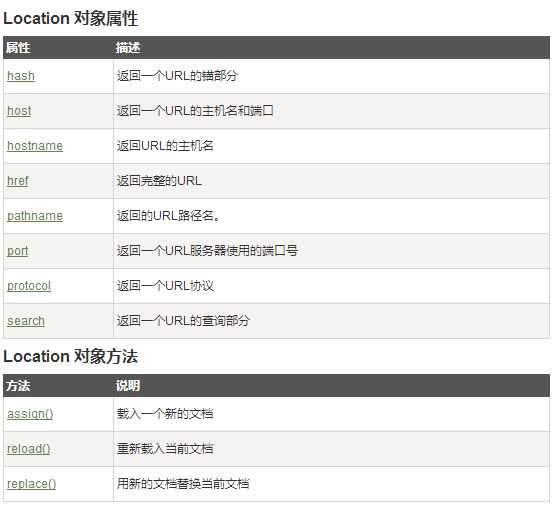Click the text 返回一个URL服务器使用的端口号

tap(207, 251)
